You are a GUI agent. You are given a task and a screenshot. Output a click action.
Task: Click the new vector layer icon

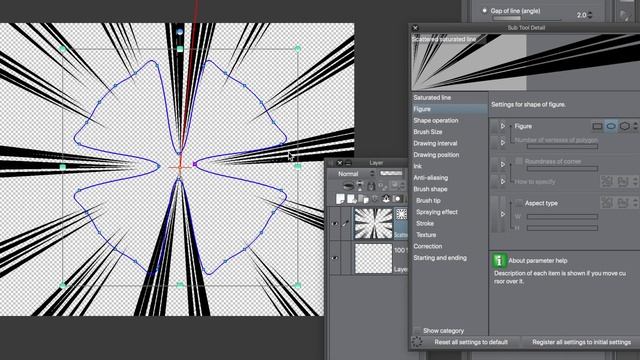click(351, 199)
